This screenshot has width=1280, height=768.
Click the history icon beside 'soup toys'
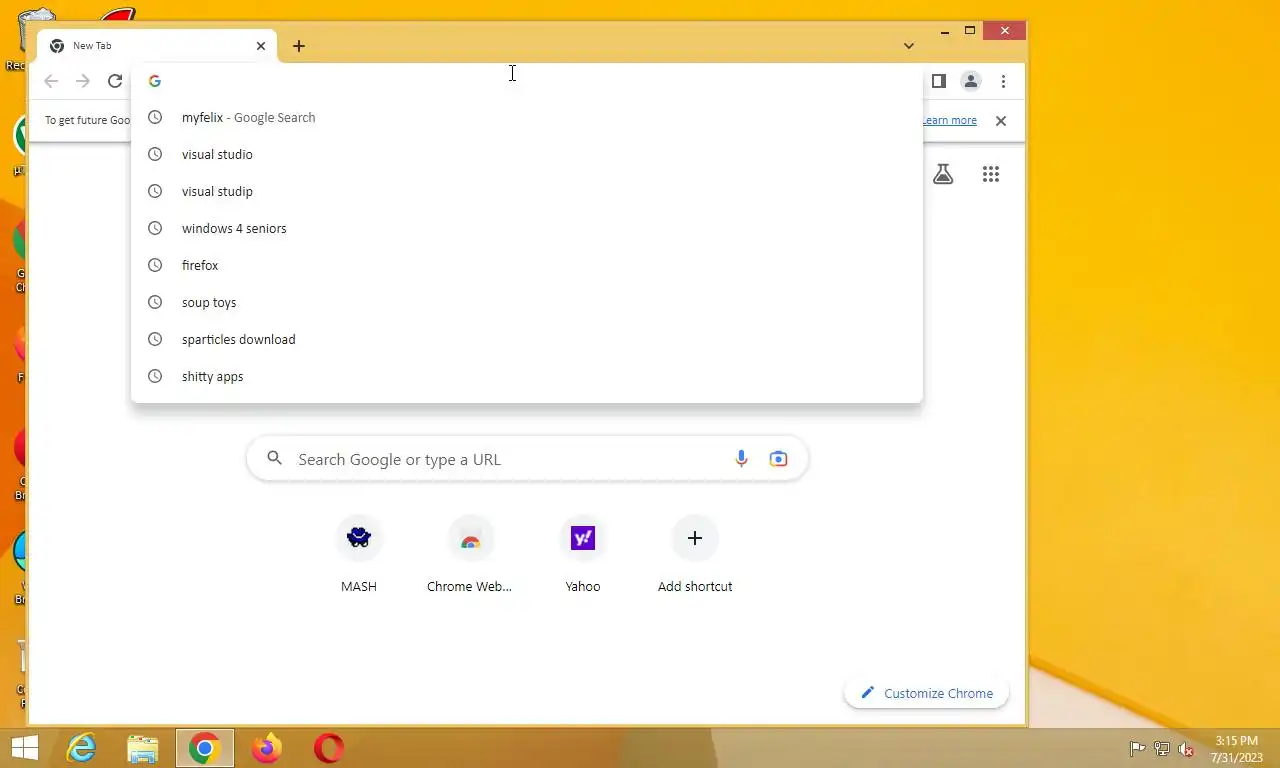click(155, 302)
